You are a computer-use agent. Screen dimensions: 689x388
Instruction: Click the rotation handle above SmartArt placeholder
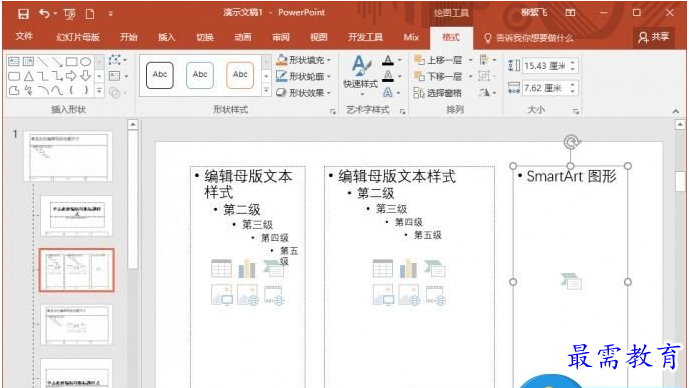click(x=571, y=142)
